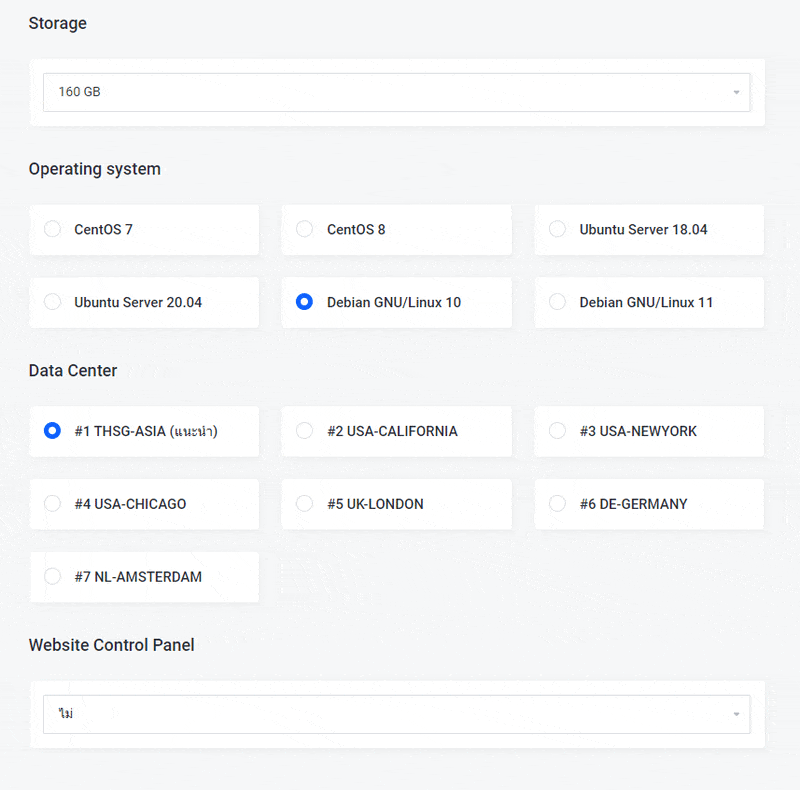
Task: Open the Storage dropdown showing 160 GB
Action: click(x=396, y=92)
